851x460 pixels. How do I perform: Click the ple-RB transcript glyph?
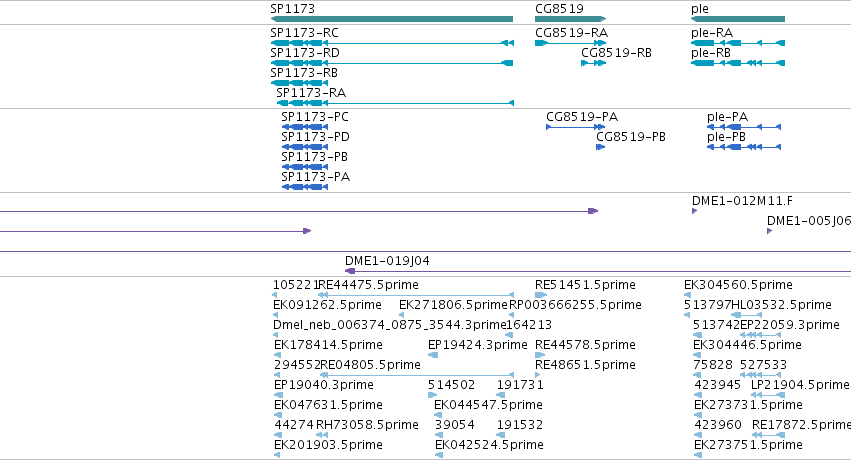(x=738, y=63)
